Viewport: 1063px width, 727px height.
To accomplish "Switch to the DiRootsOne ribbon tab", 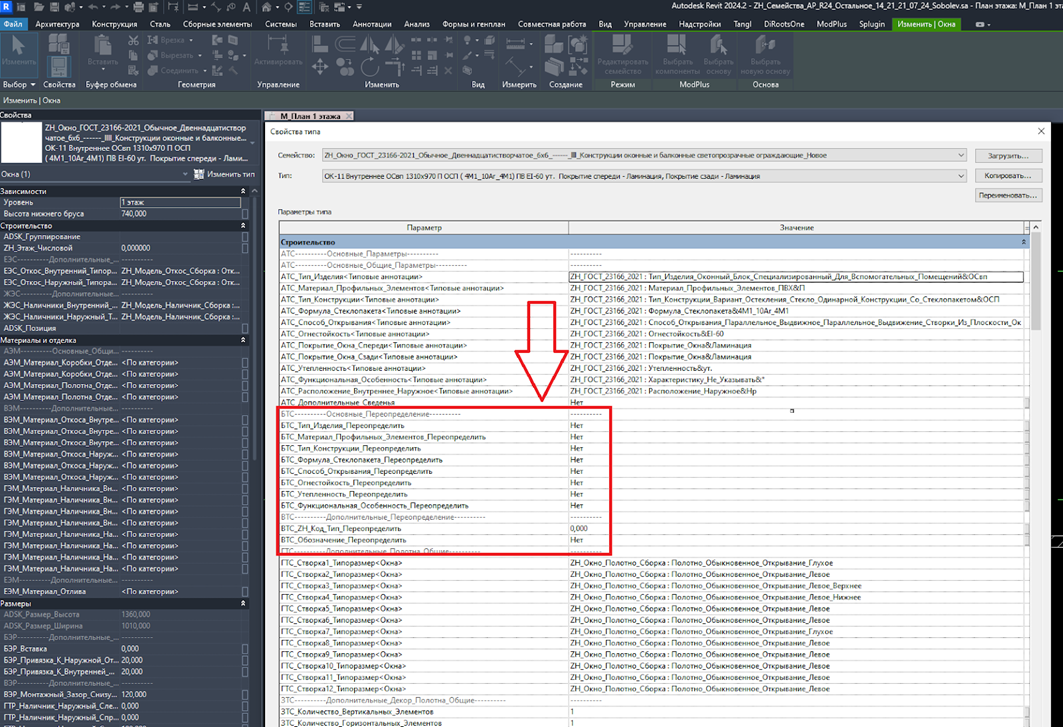I will click(x=784, y=24).
